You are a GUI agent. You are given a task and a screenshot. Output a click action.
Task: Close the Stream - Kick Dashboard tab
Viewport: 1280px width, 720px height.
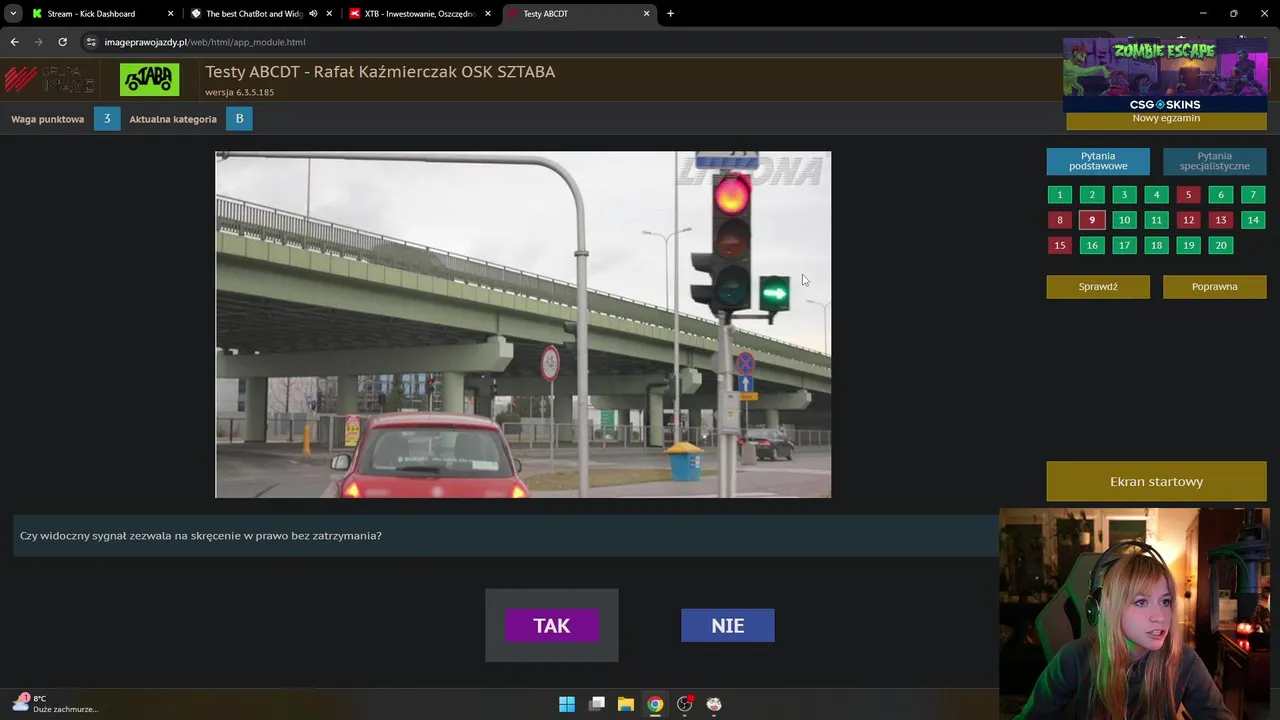coord(170,14)
